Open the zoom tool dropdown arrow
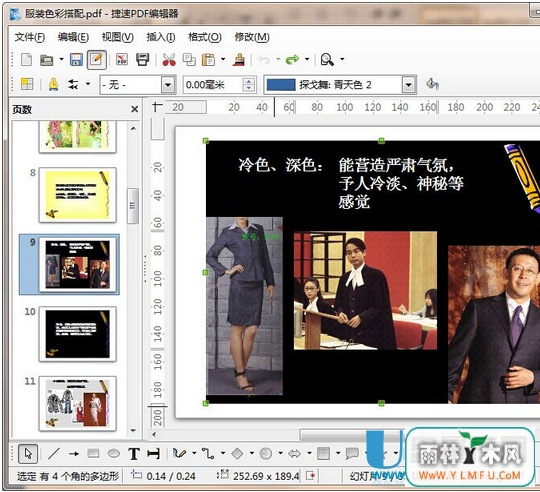The height and width of the screenshot is (492, 540). (x=342, y=59)
